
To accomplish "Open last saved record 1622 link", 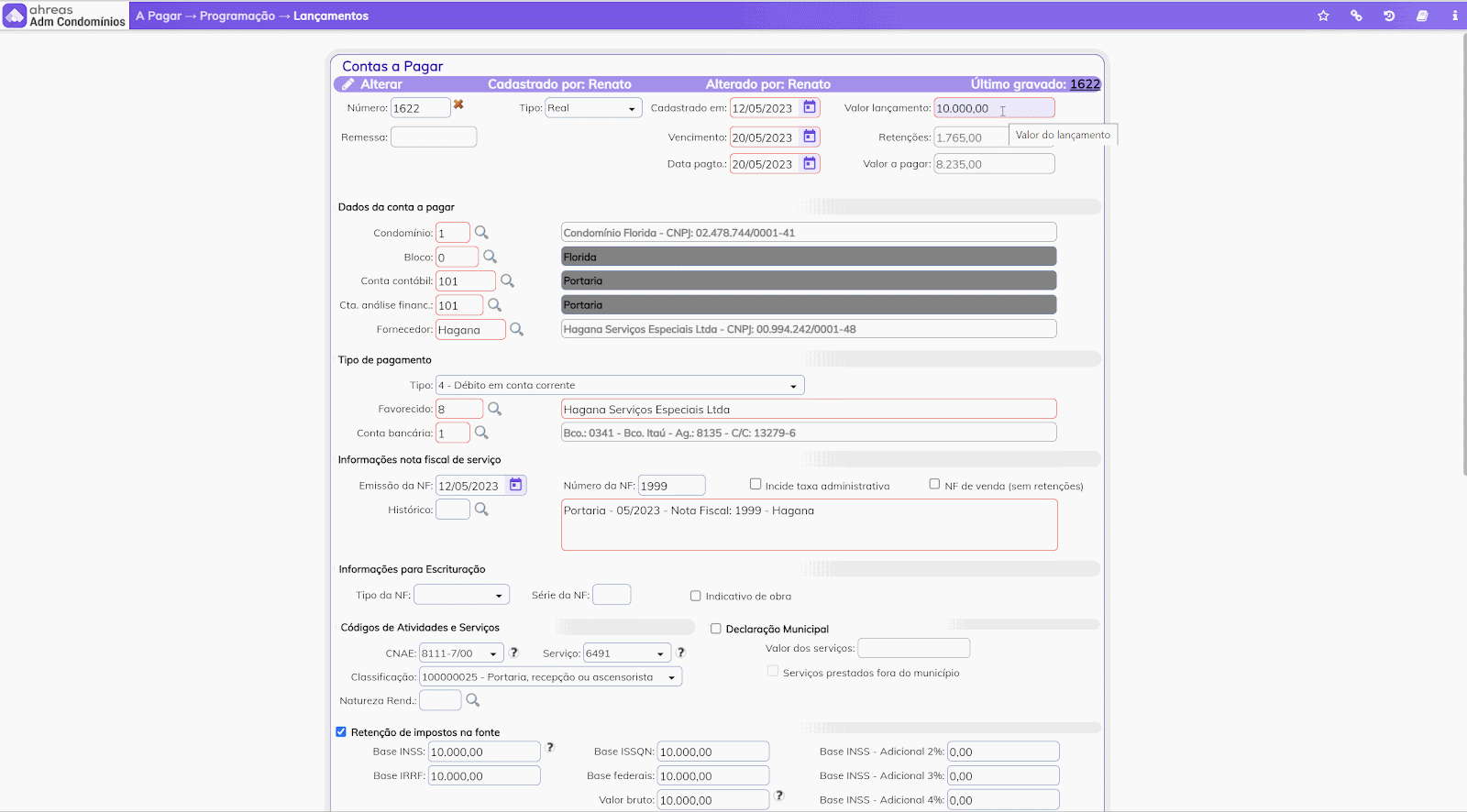I will (x=1085, y=84).
